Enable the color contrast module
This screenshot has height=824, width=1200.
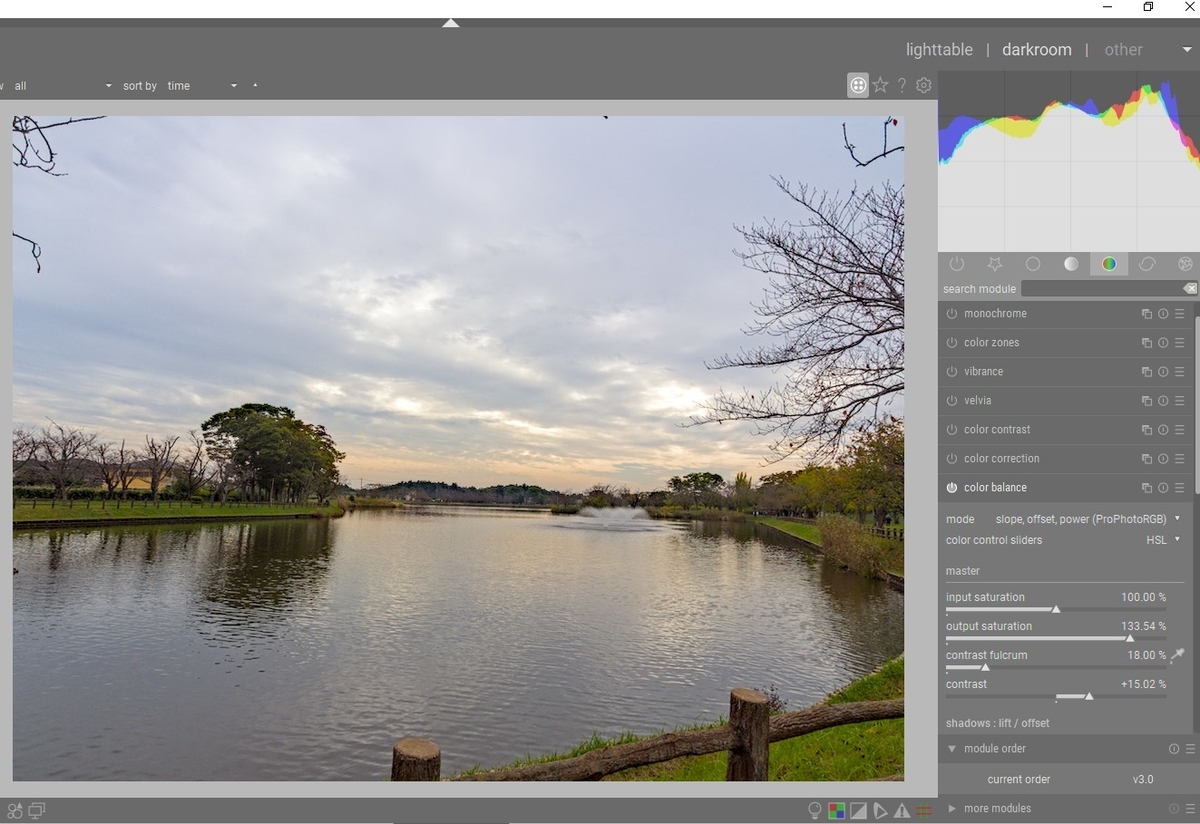[x=952, y=430]
